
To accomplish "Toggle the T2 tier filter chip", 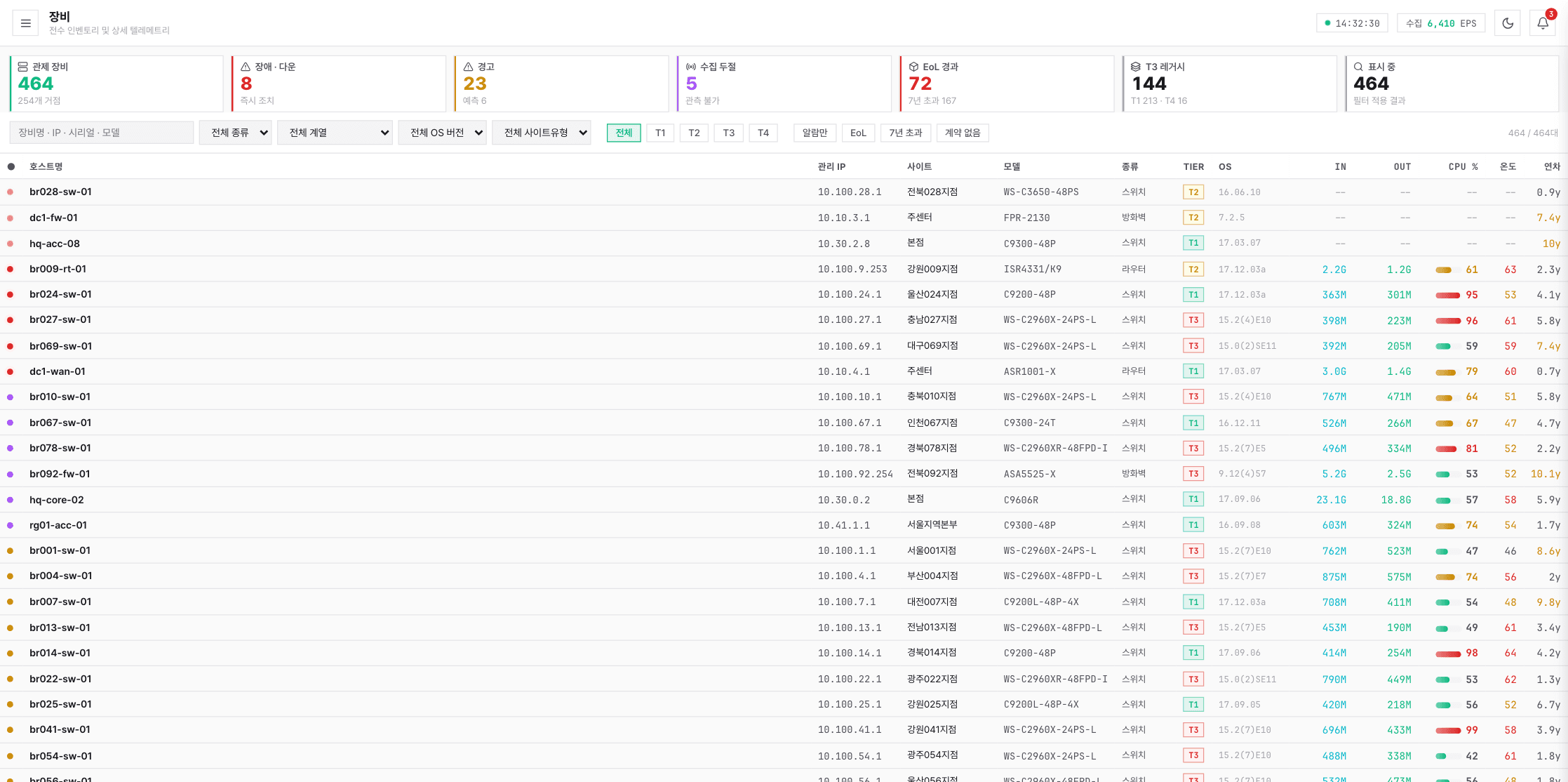I will (x=694, y=133).
